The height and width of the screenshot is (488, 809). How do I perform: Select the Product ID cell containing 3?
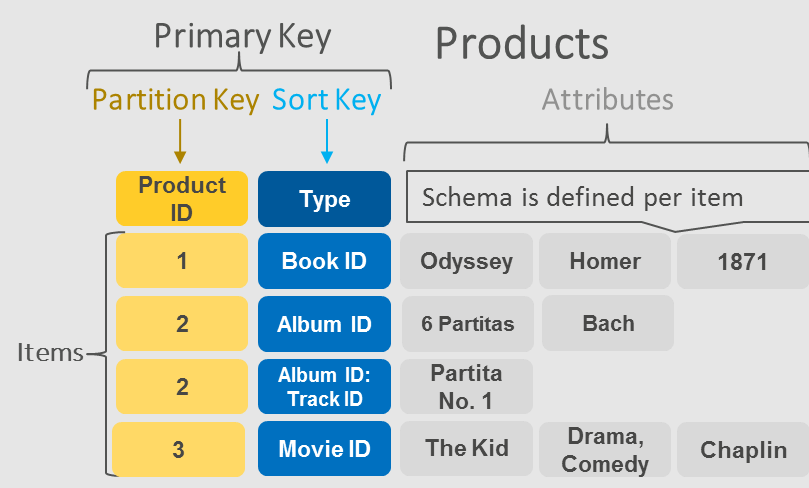[179, 450]
